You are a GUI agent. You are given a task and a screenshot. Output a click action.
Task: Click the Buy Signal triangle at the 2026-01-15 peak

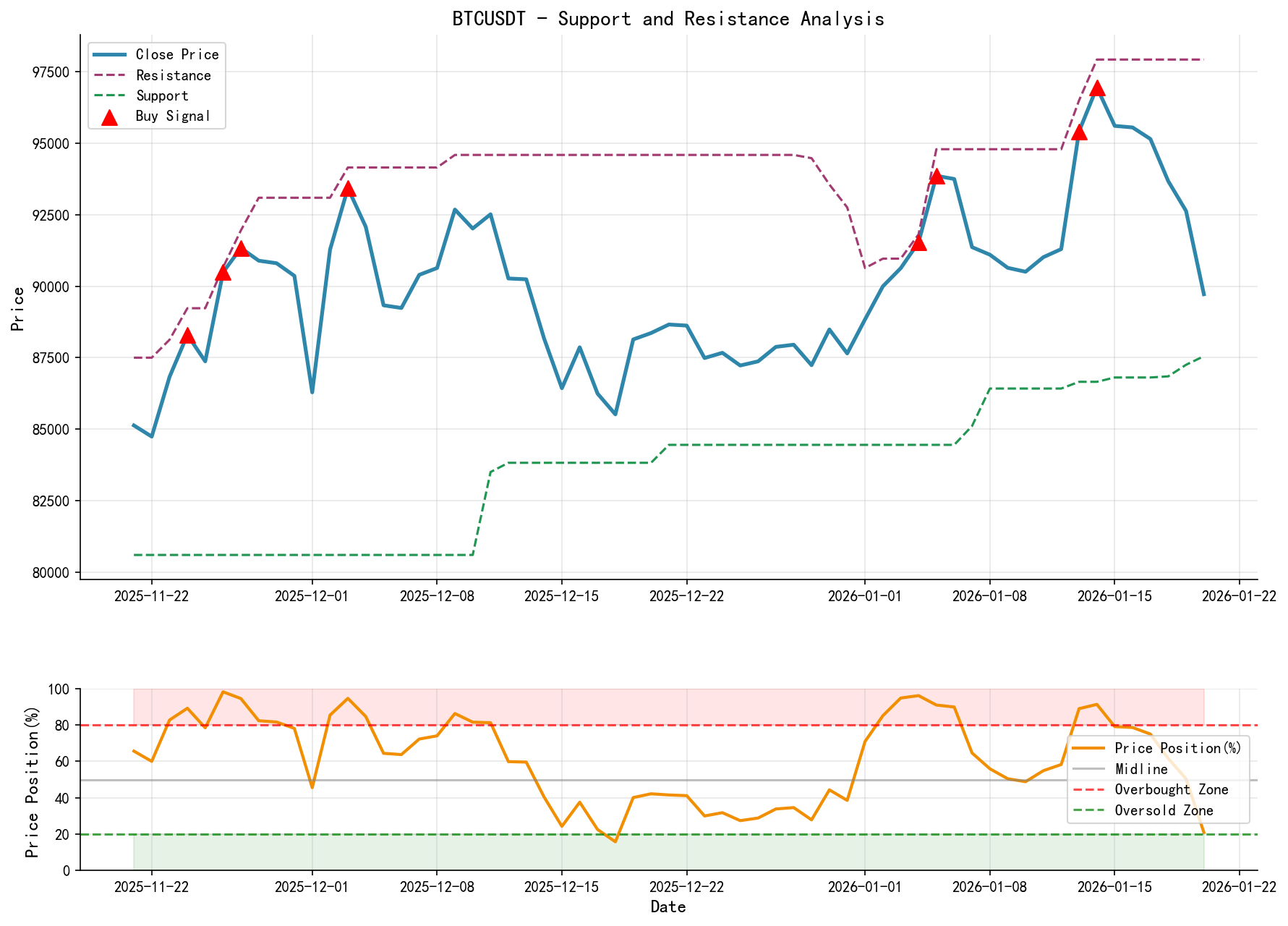(x=1098, y=88)
